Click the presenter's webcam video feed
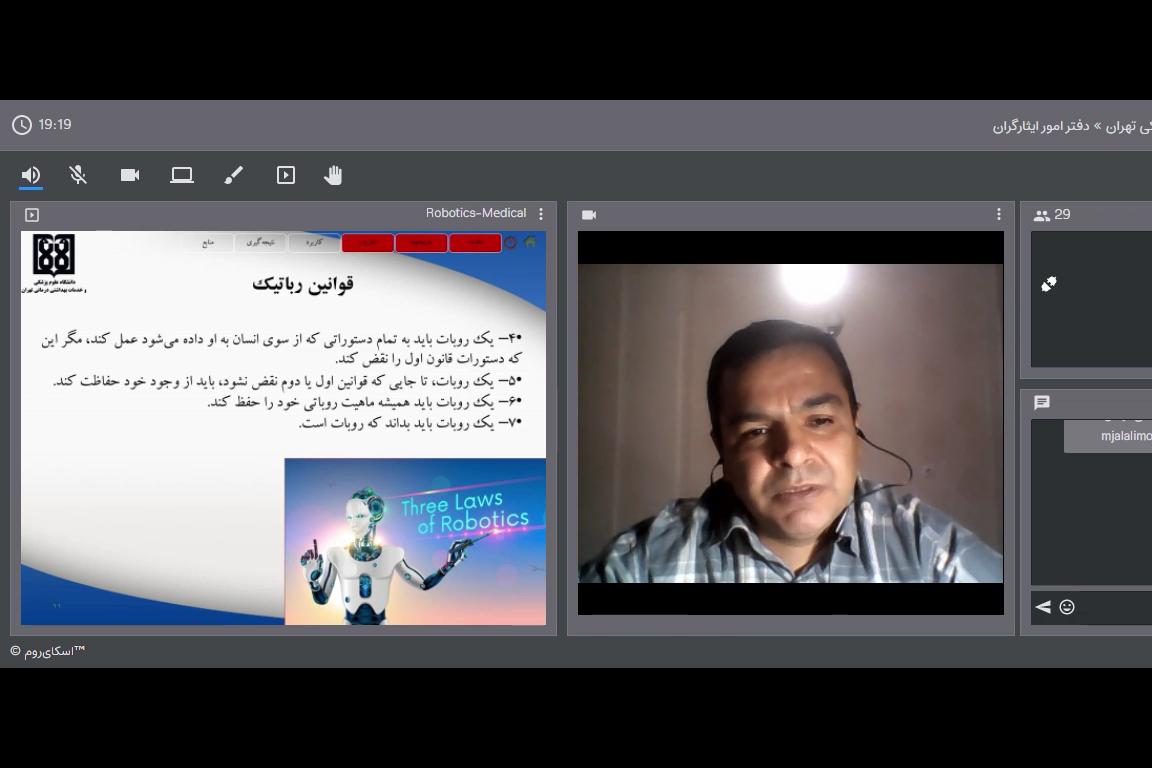 [x=790, y=423]
